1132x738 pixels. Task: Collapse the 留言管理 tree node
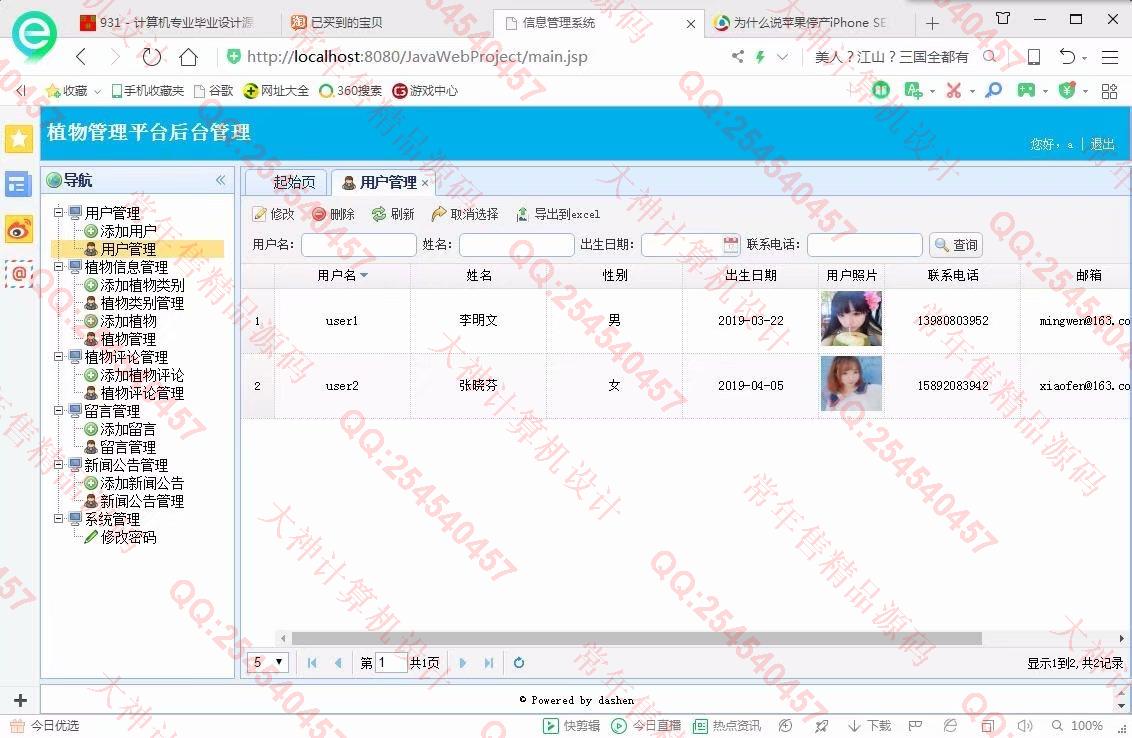59,411
